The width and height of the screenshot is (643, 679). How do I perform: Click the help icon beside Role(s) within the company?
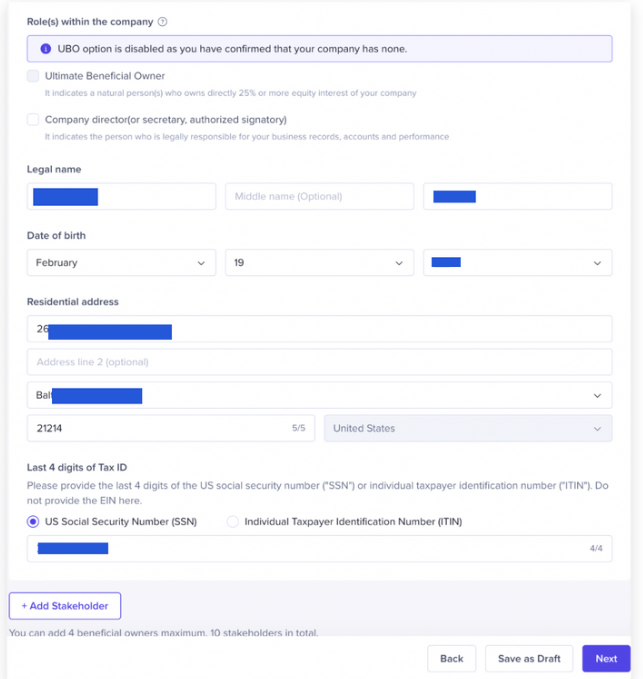(162, 22)
